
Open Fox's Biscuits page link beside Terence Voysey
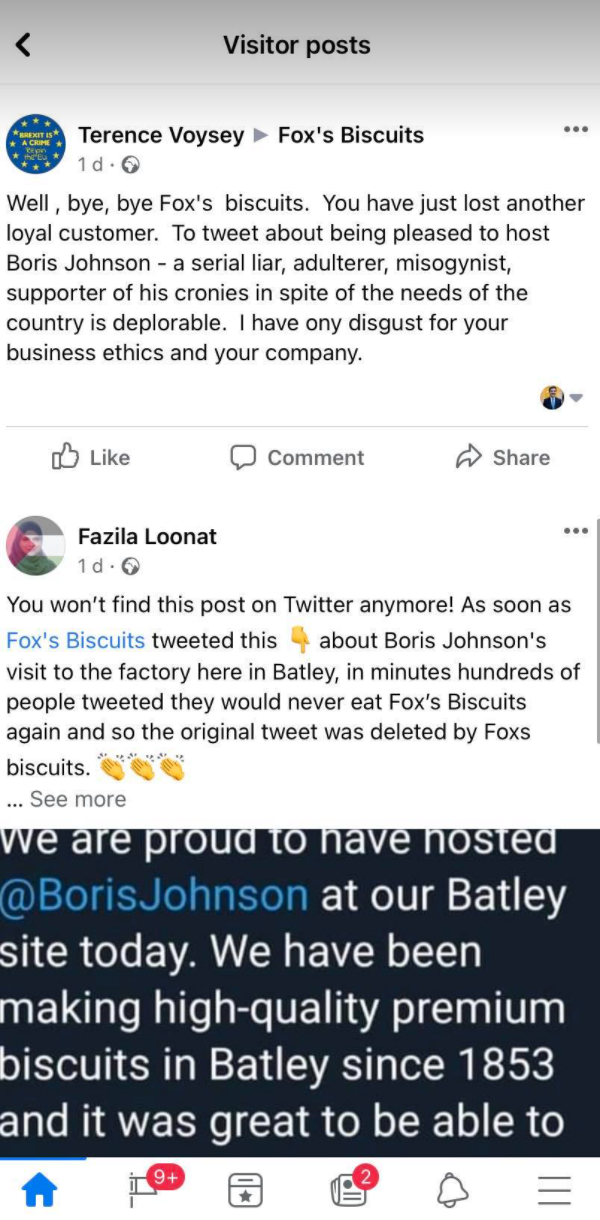[x=350, y=135]
